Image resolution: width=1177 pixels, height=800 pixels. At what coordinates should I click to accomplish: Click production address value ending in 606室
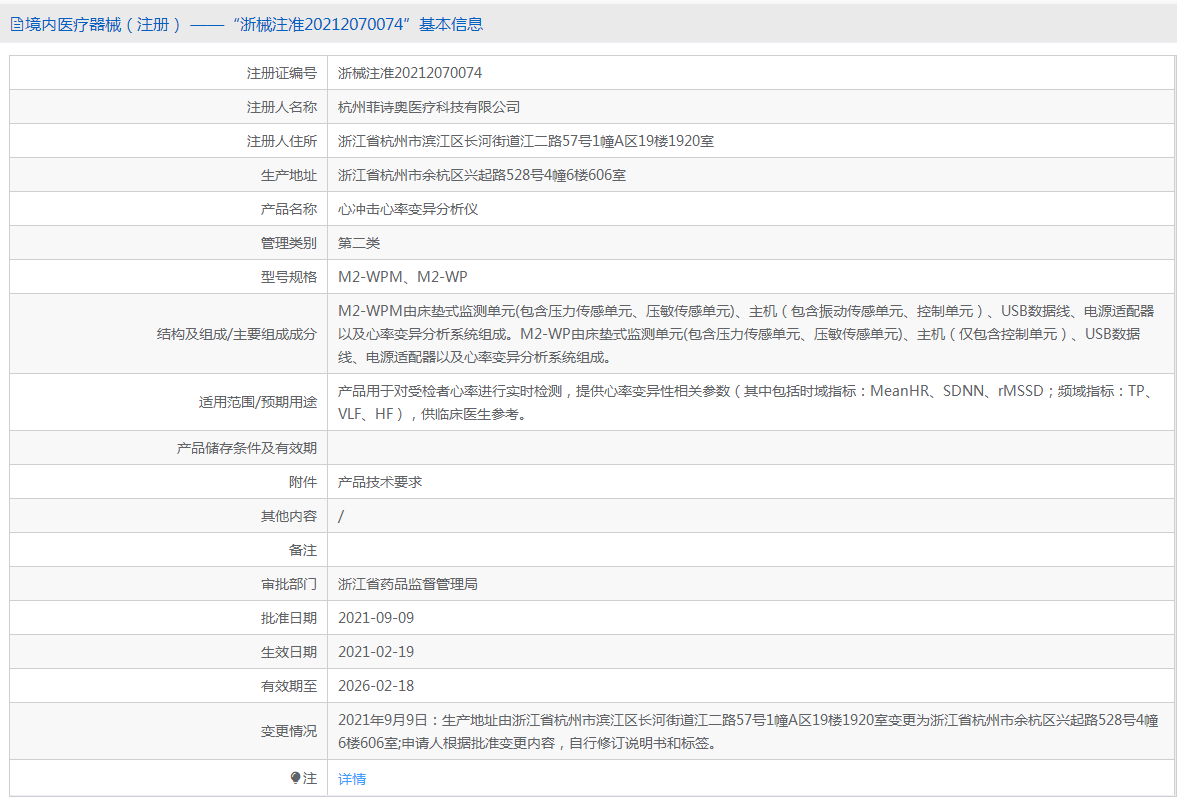point(482,175)
